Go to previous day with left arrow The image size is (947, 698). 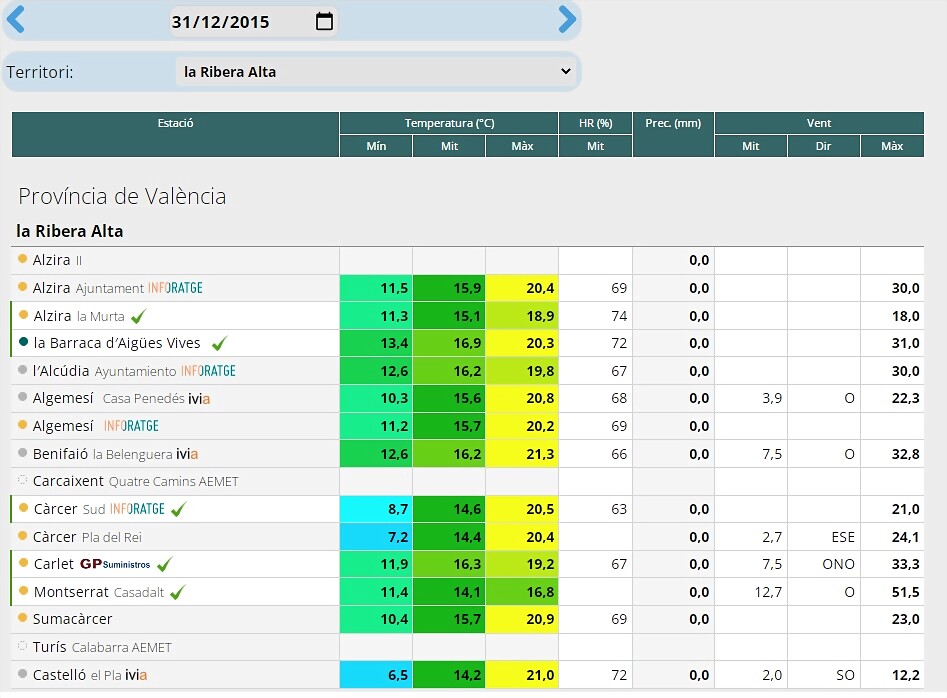coord(15,19)
